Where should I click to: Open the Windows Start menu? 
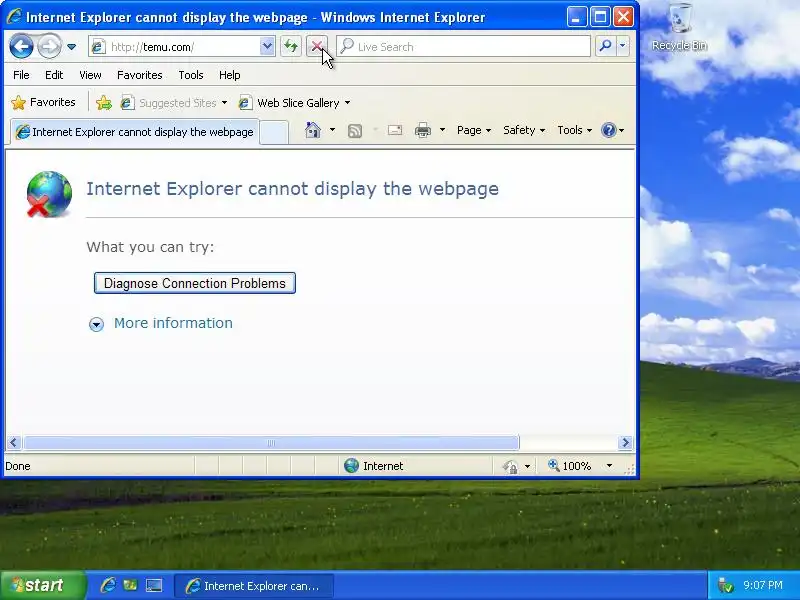(43, 585)
